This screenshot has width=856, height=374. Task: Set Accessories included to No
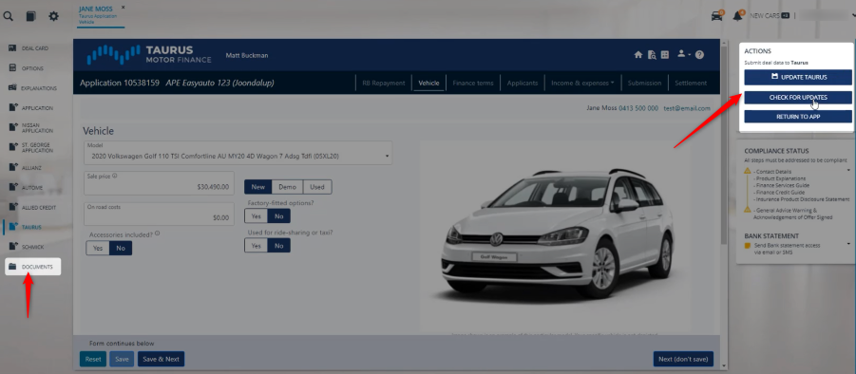(121, 248)
